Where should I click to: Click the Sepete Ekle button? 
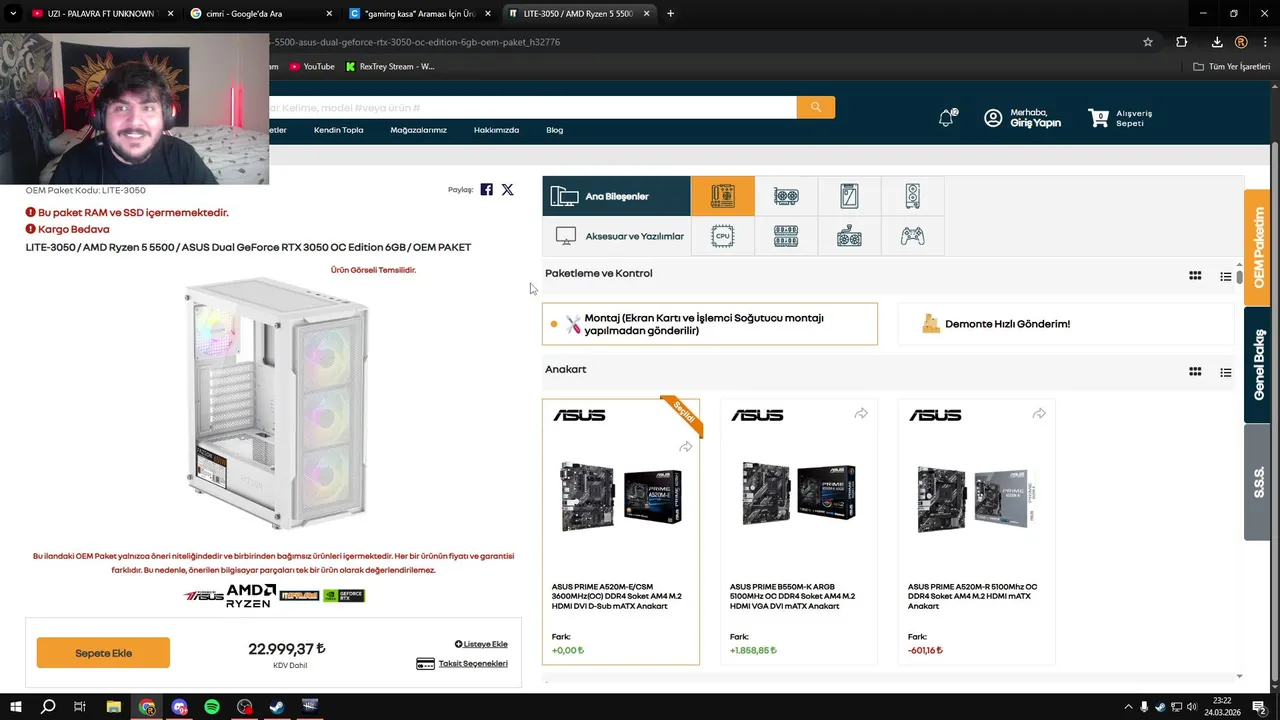coord(103,653)
